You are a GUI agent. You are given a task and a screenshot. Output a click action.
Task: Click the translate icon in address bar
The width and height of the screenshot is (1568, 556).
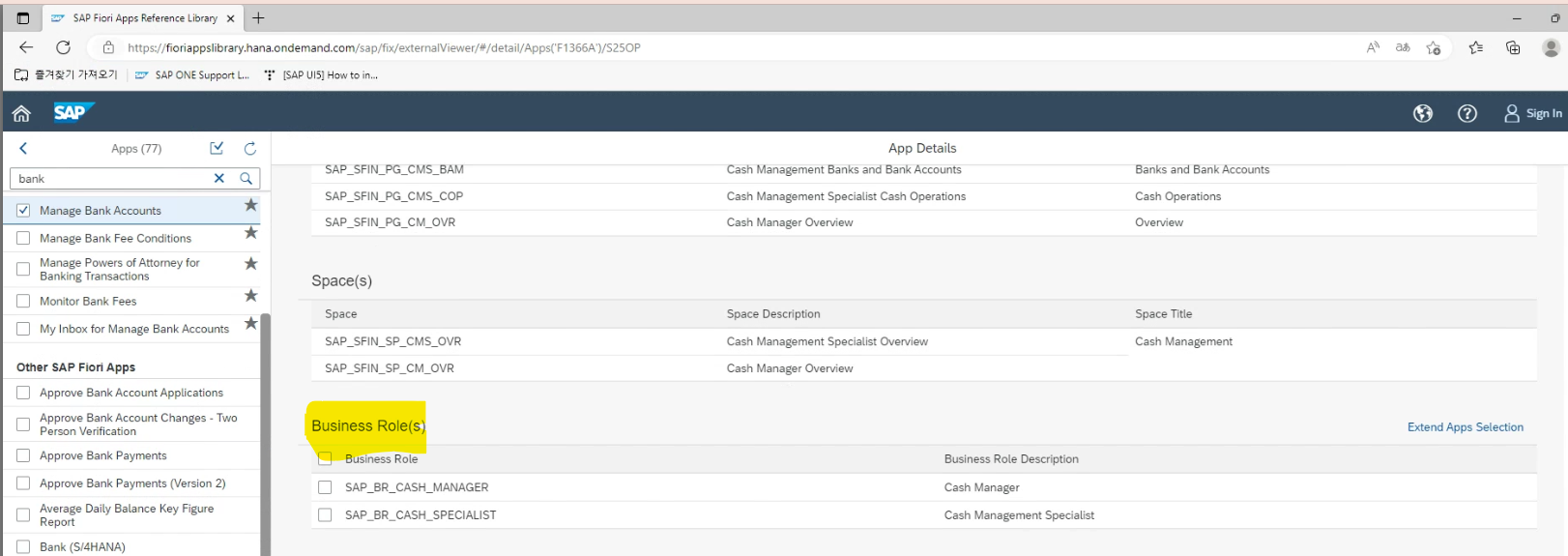[x=1403, y=47]
